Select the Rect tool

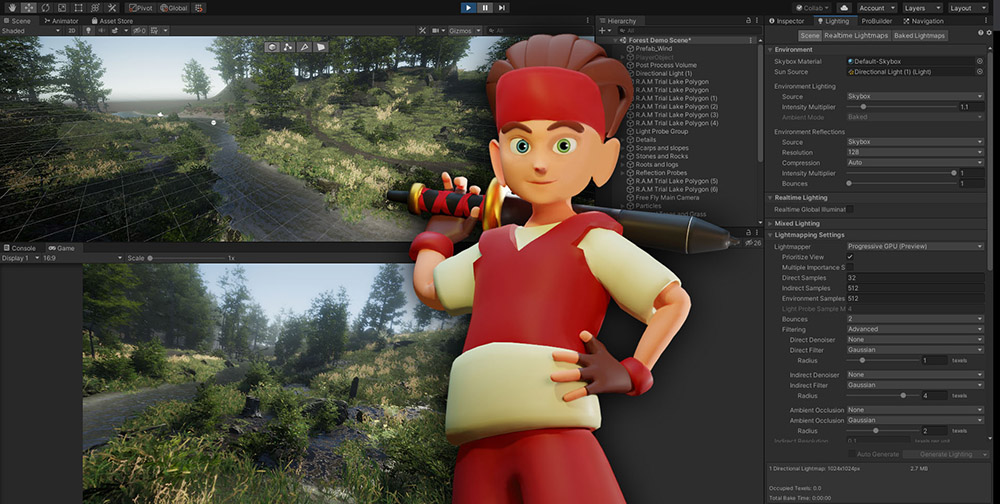click(x=78, y=8)
